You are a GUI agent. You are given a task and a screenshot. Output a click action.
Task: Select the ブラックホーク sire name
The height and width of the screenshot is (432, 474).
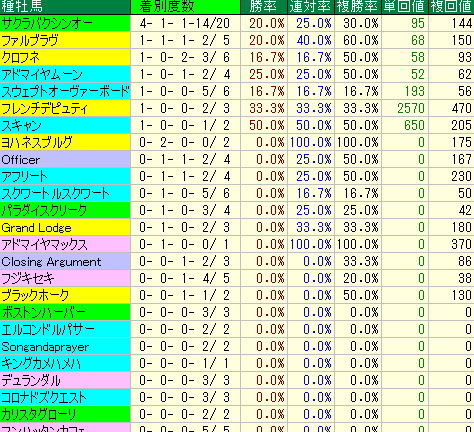point(65,295)
